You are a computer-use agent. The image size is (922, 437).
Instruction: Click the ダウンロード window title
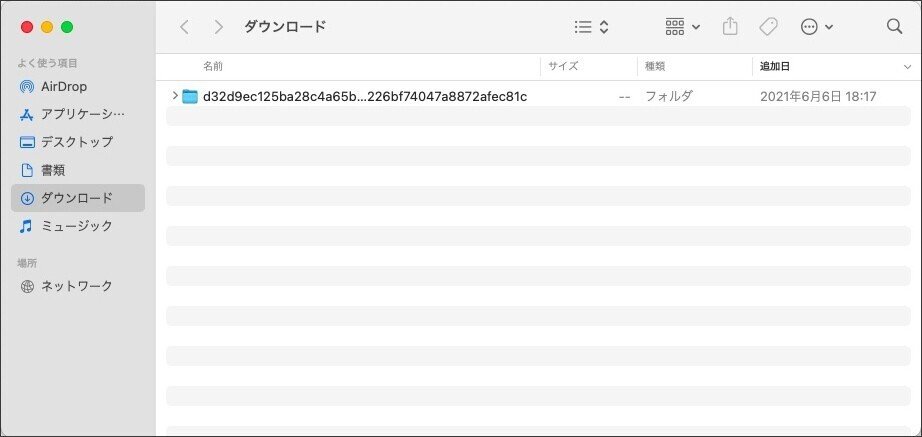pyautogui.click(x=285, y=26)
